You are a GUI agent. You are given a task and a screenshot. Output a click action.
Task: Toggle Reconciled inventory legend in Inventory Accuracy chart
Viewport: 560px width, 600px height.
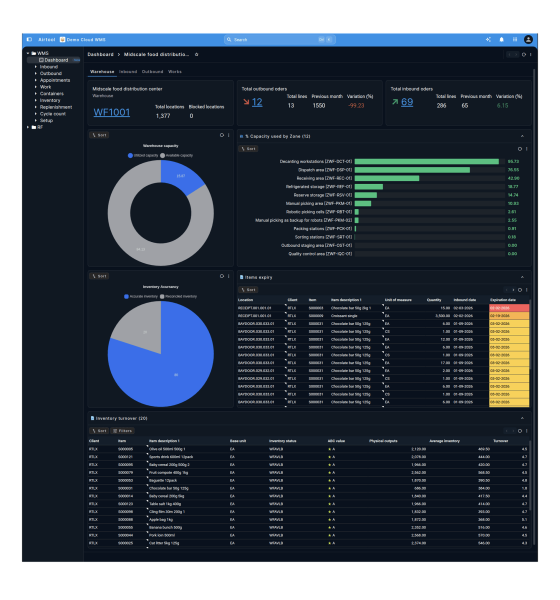tap(178, 297)
